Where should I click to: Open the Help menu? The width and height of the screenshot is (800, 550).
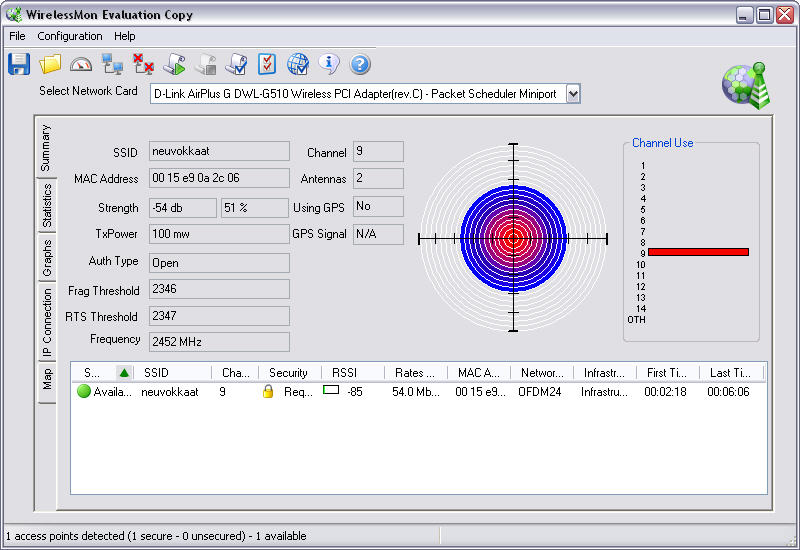point(124,36)
